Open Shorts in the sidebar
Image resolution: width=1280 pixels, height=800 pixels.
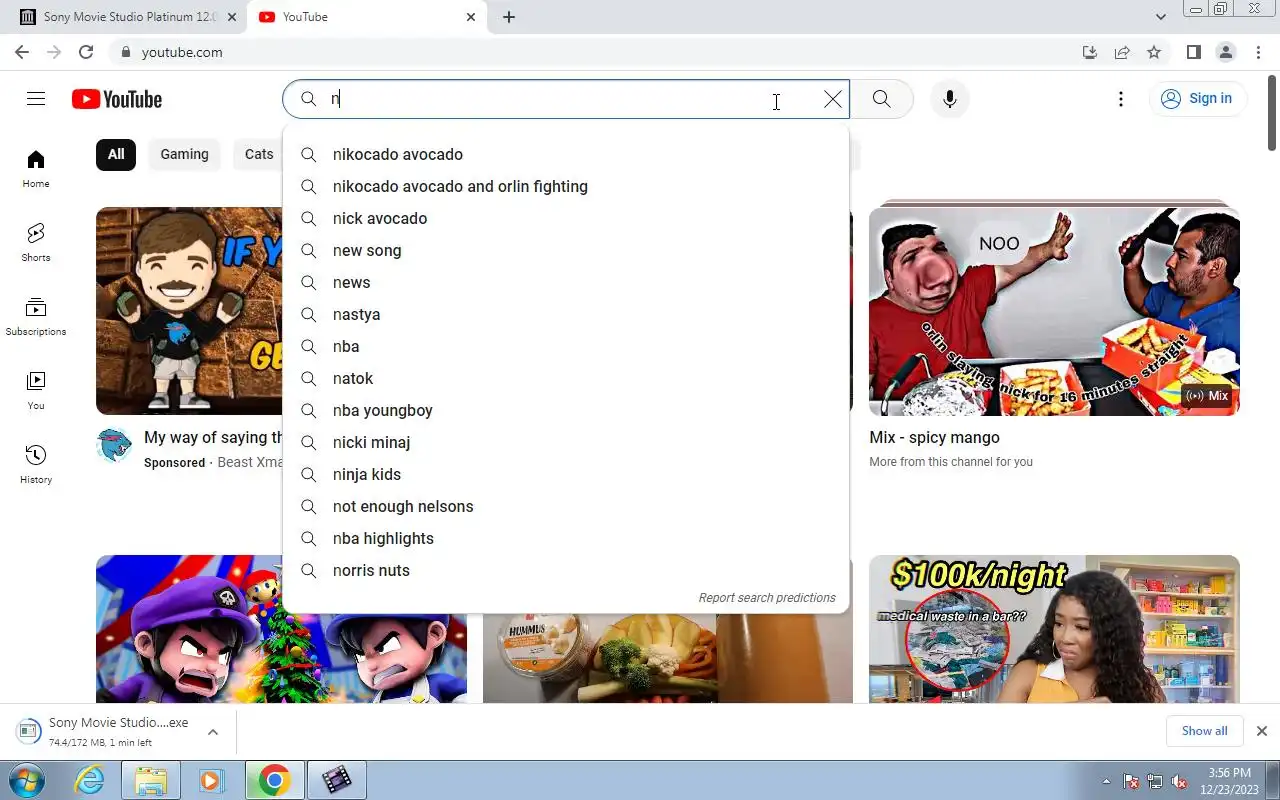point(36,243)
